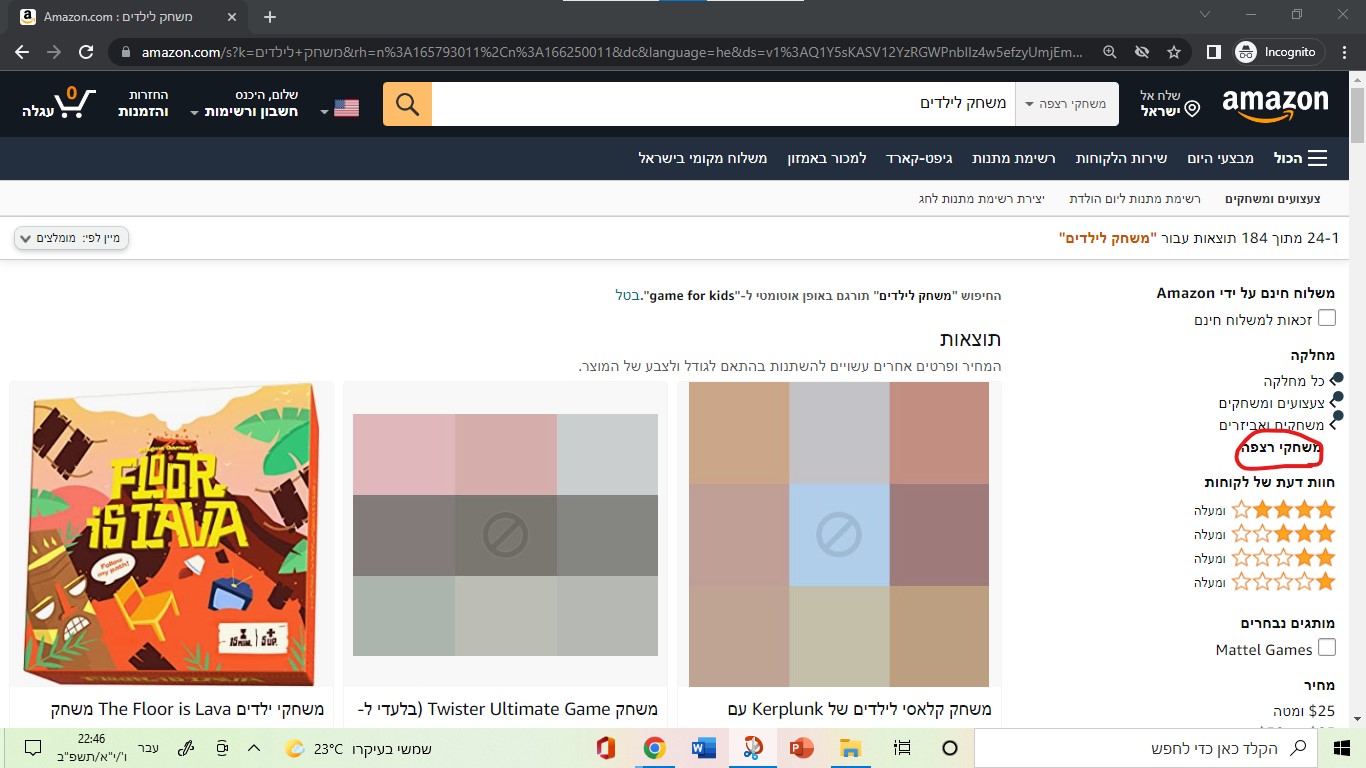Image resolution: width=1366 pixels, height=768 pixels.
Task: Click the Twister Ultimate Game title link
Action: click(x=507, y=709)
